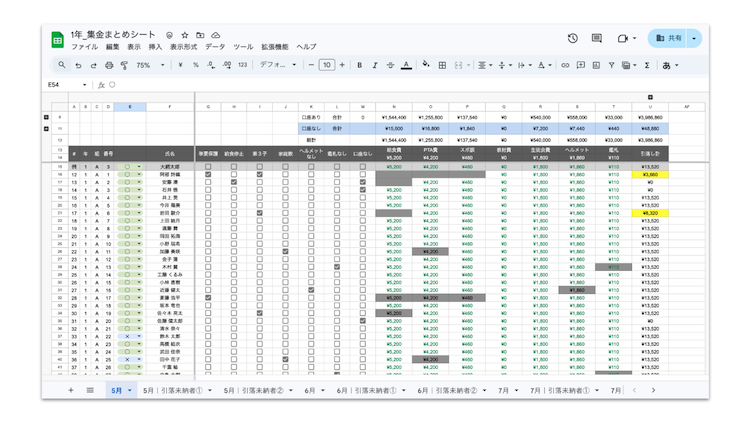Open the comments panel icon
Screen dimensions: 750x422
[x=597, y=38]
